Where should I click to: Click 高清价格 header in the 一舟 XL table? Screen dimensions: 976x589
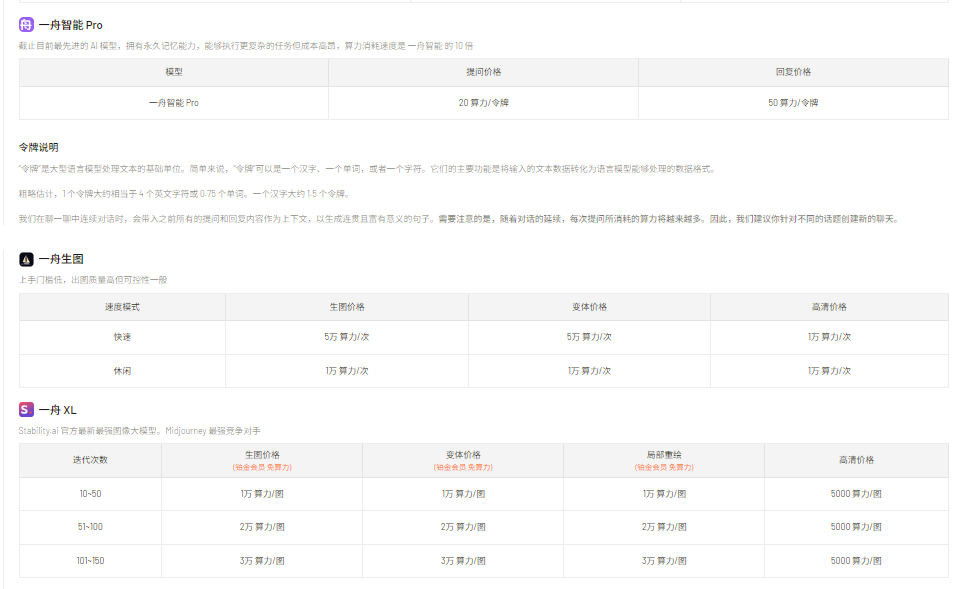(x=856, y=460)
